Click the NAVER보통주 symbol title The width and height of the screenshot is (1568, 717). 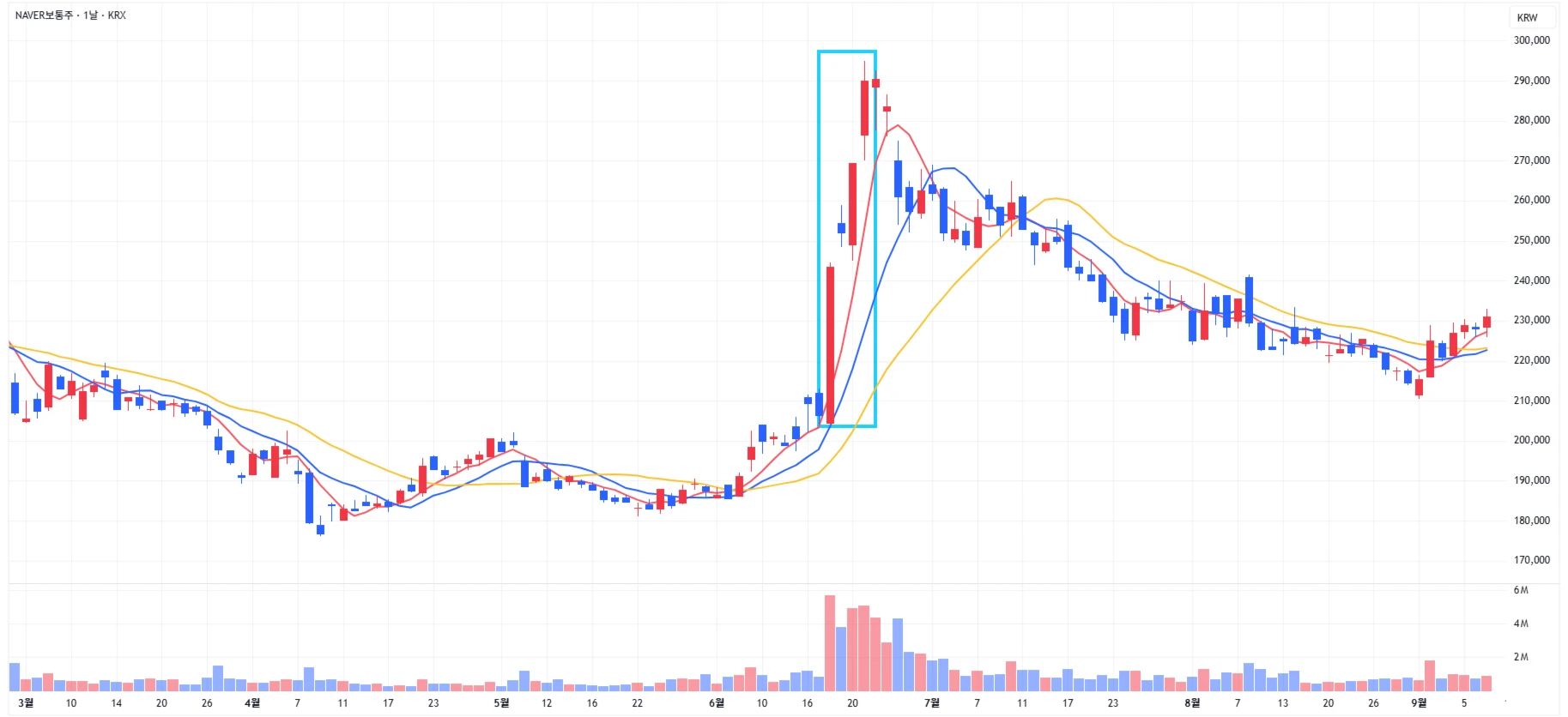tap(43, 15)
